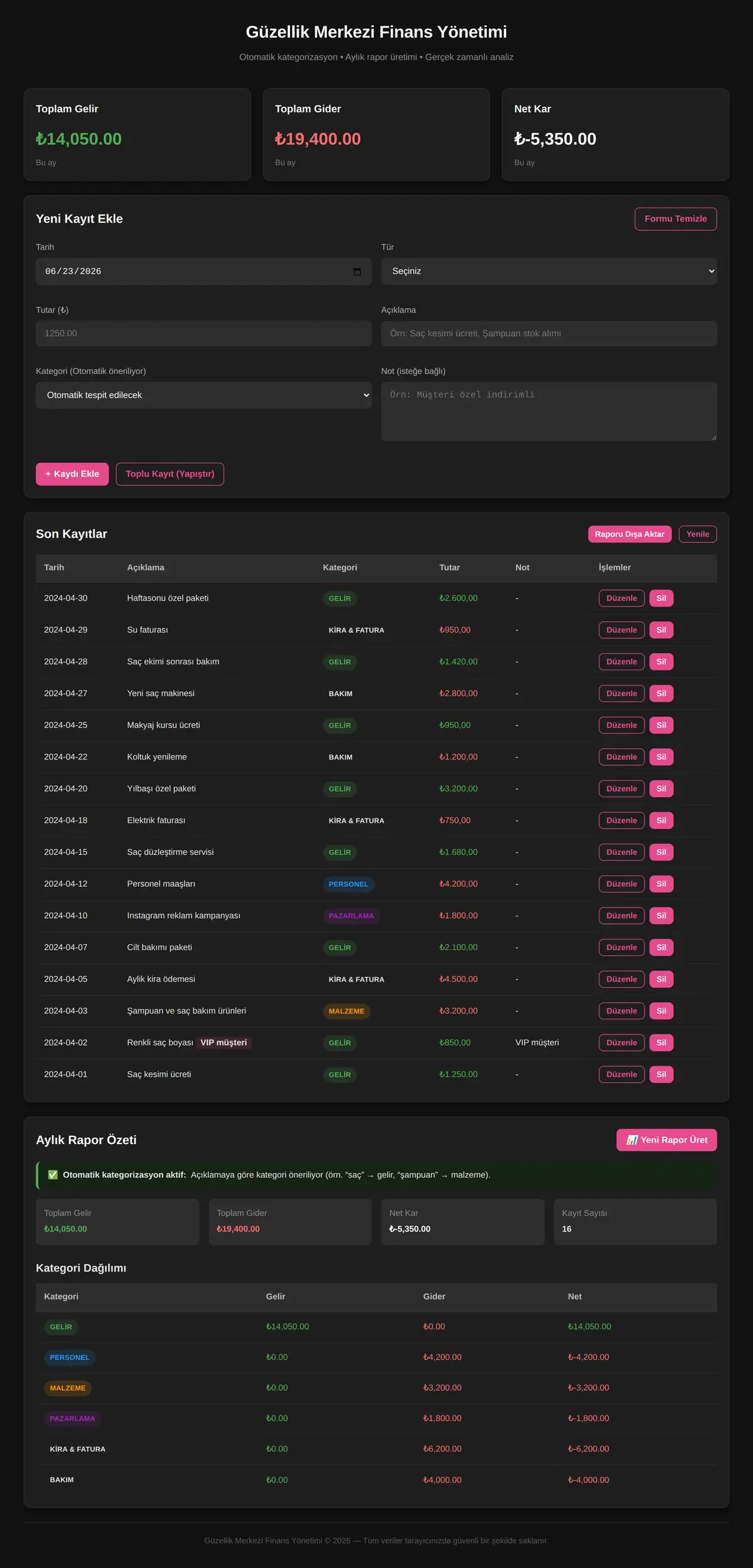This screenshot has width=753, height=1568.
Task: Open the date picker calendar icon
Action: pos(357,272)
